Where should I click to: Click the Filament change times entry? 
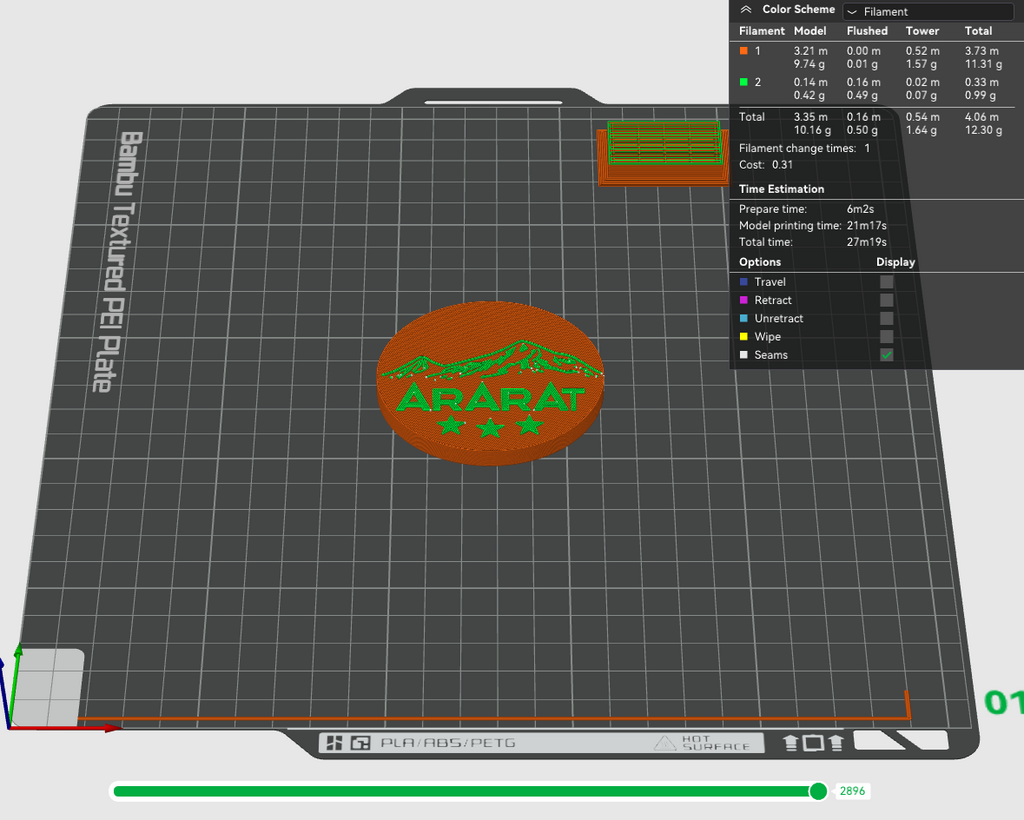click(804, 148)
